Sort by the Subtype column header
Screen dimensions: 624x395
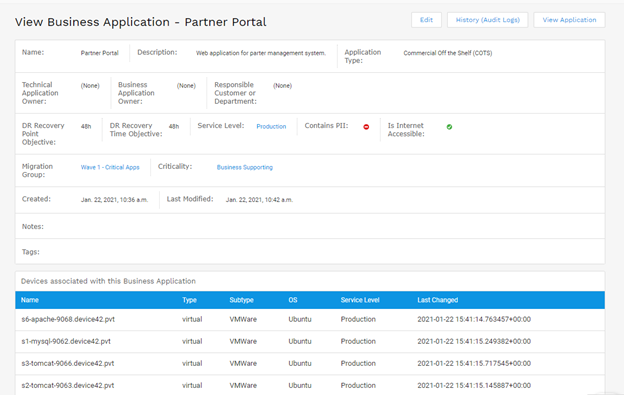pyautogui.click(x=242, y=300)
